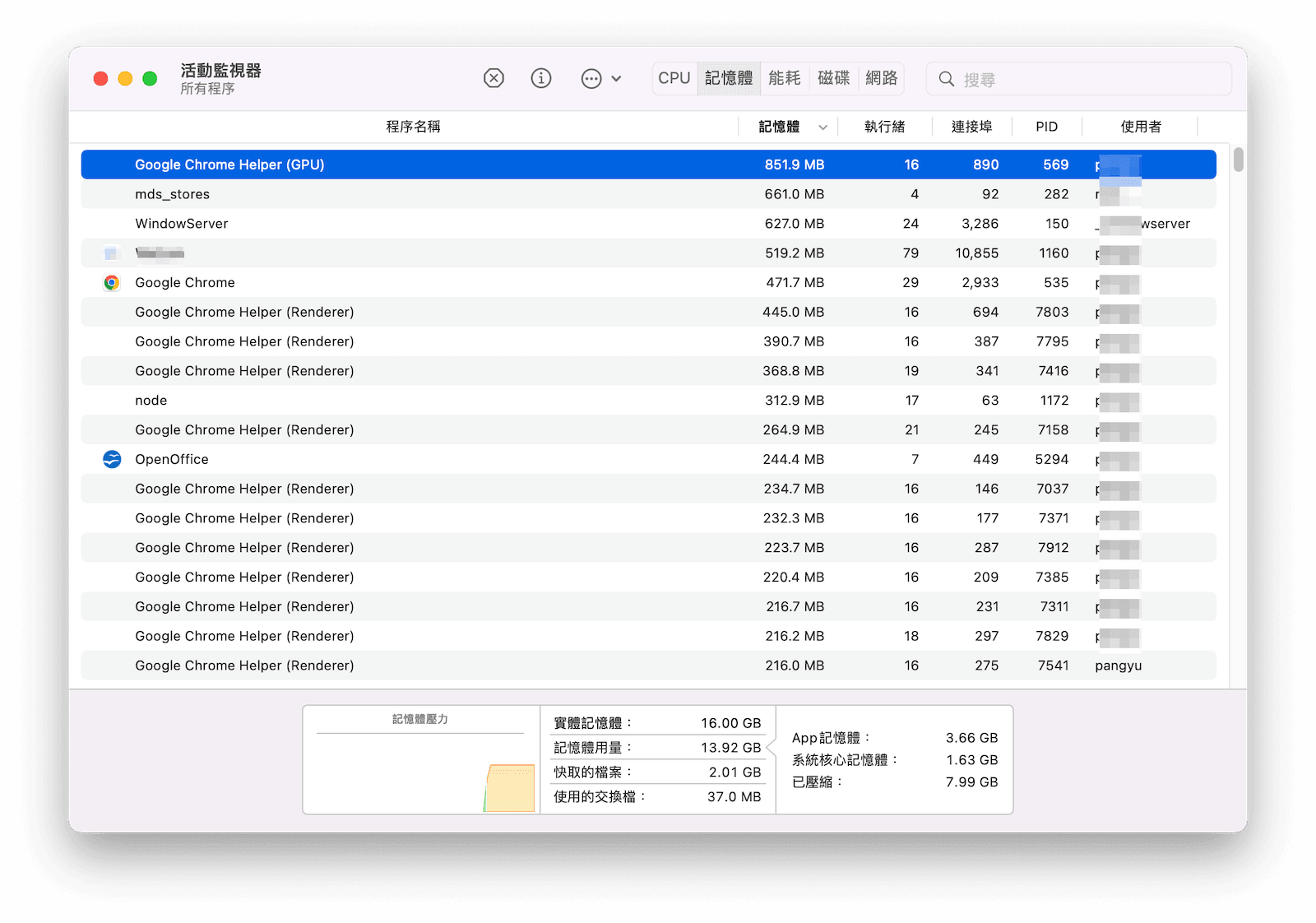
Task: Click the App記憶體 3.66 GB entry
Action: click(x=895, y=738)
